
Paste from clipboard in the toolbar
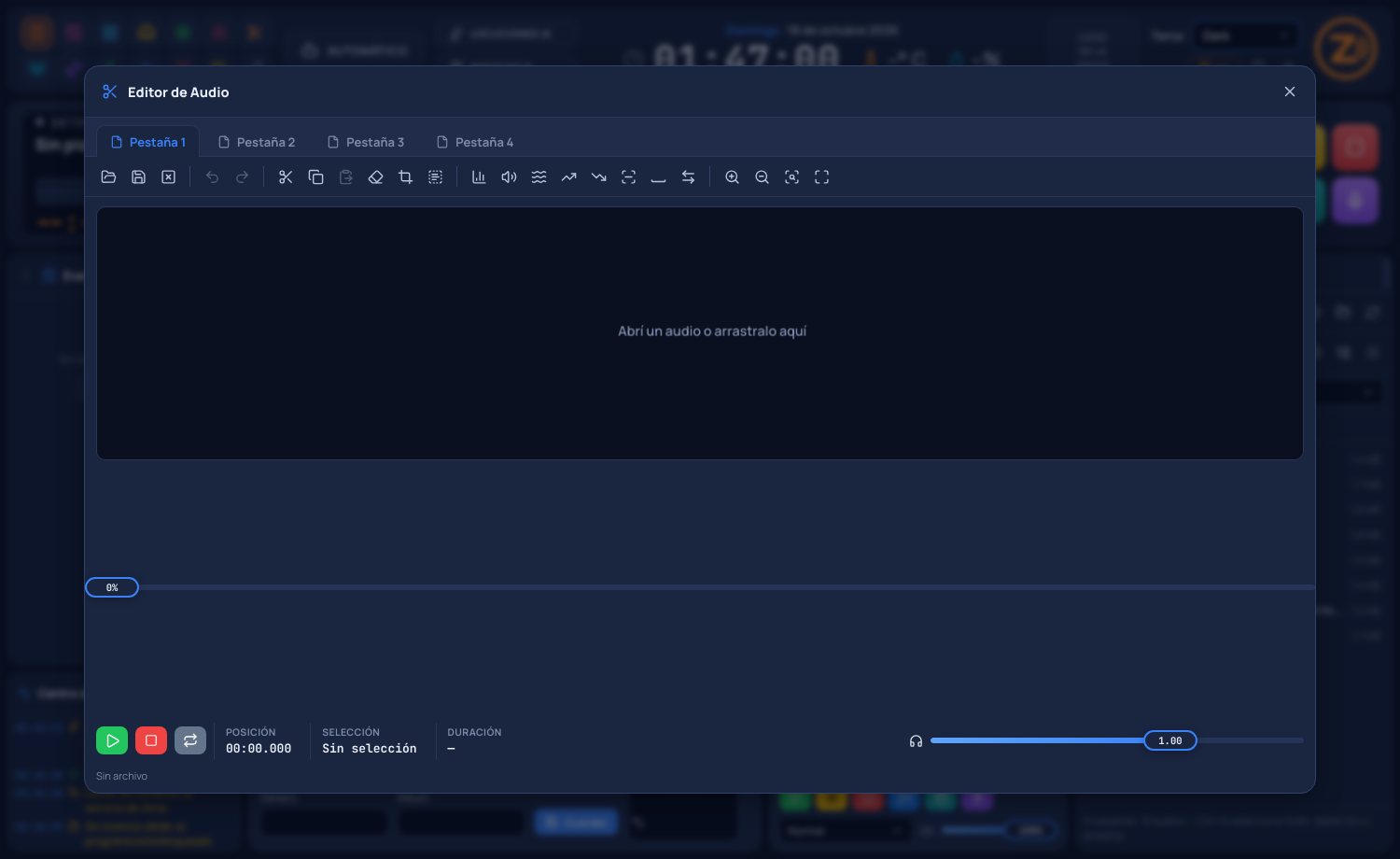coord(345,177)
